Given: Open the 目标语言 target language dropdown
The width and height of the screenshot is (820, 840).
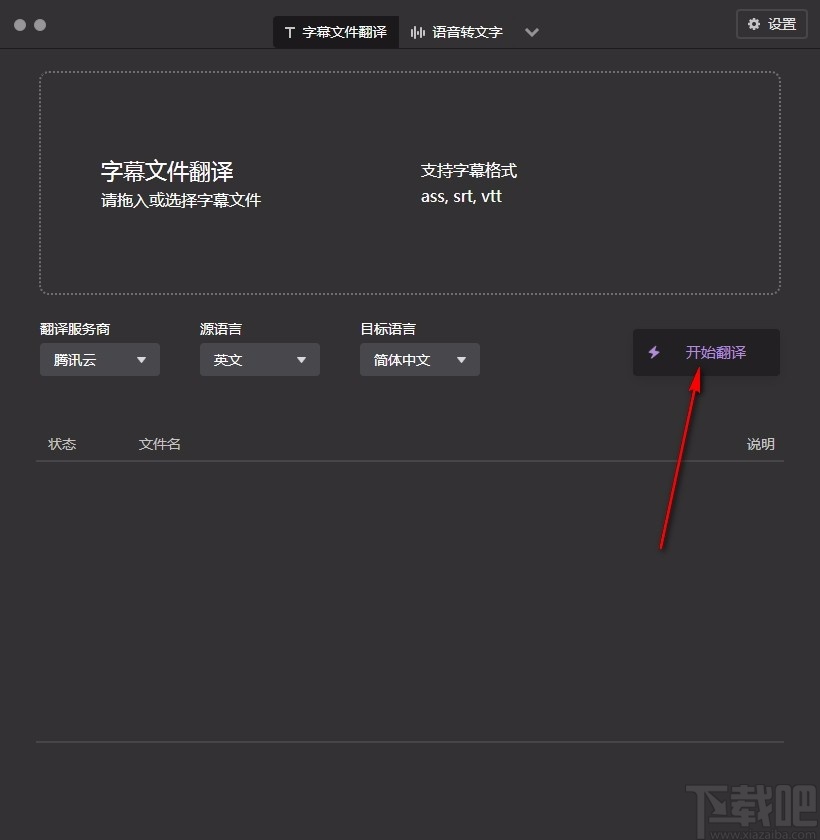Looking at the screenshot, I should [x=419, y=359].
